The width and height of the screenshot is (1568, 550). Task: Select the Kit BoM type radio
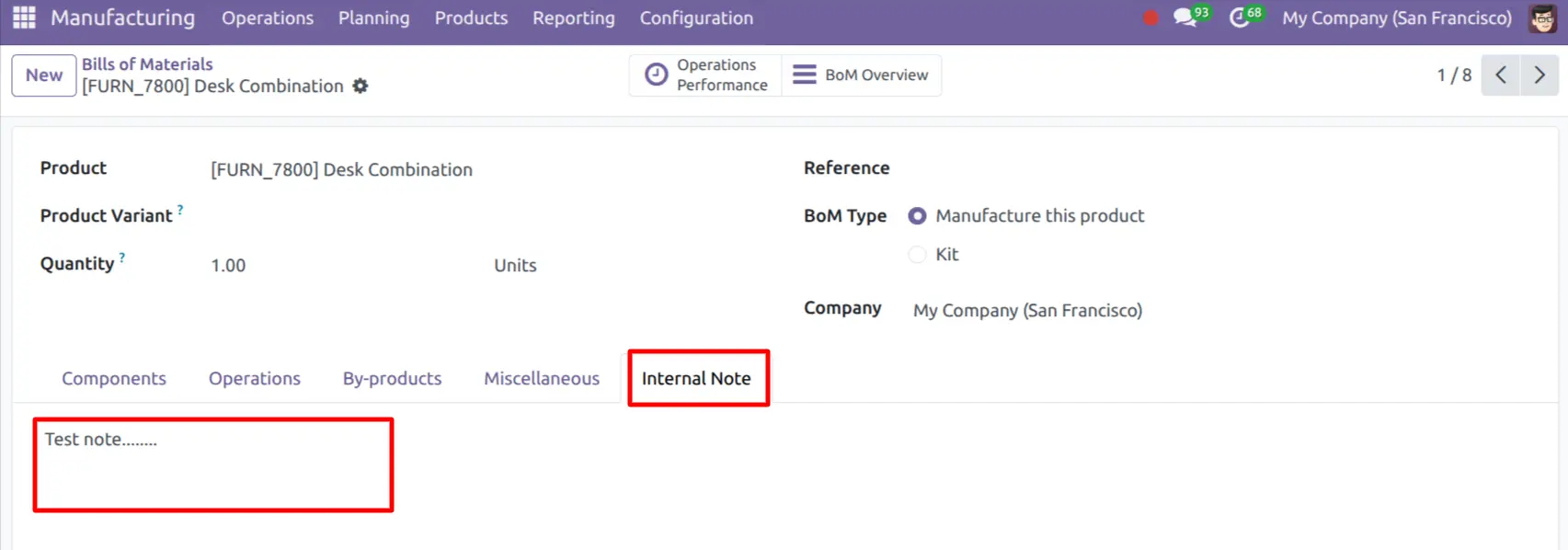(x=917, y=255)
